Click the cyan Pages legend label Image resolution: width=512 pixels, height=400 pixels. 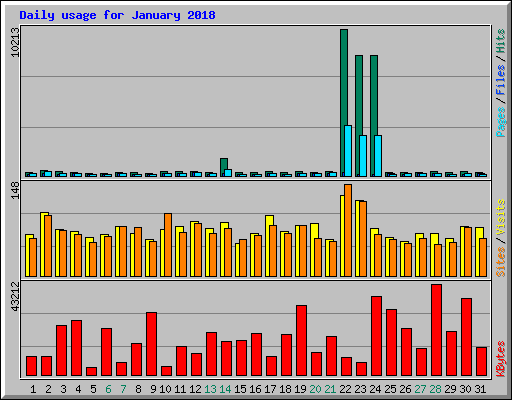tap(500, 122)
